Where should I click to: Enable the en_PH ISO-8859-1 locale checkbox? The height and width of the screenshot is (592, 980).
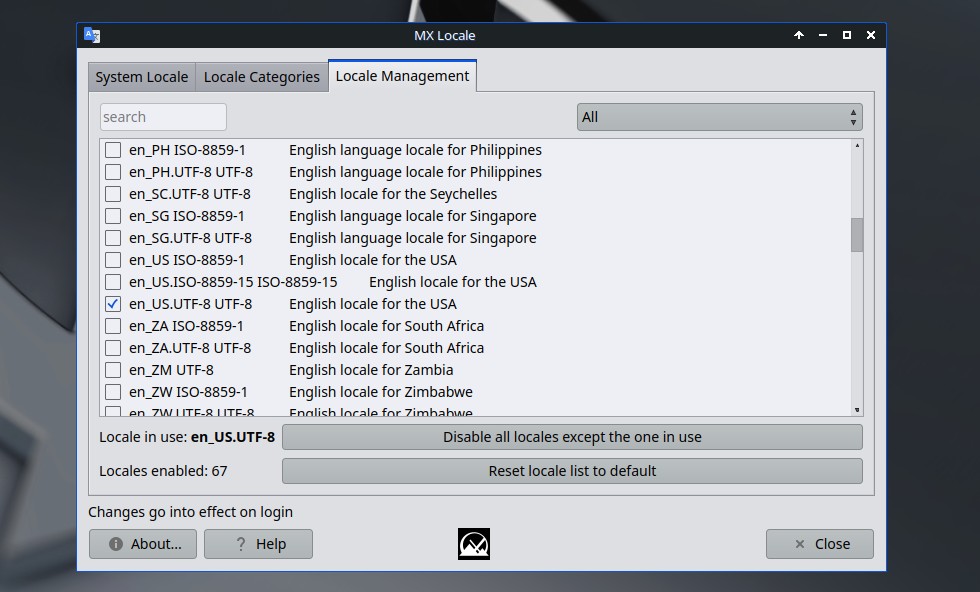(112, 150)
